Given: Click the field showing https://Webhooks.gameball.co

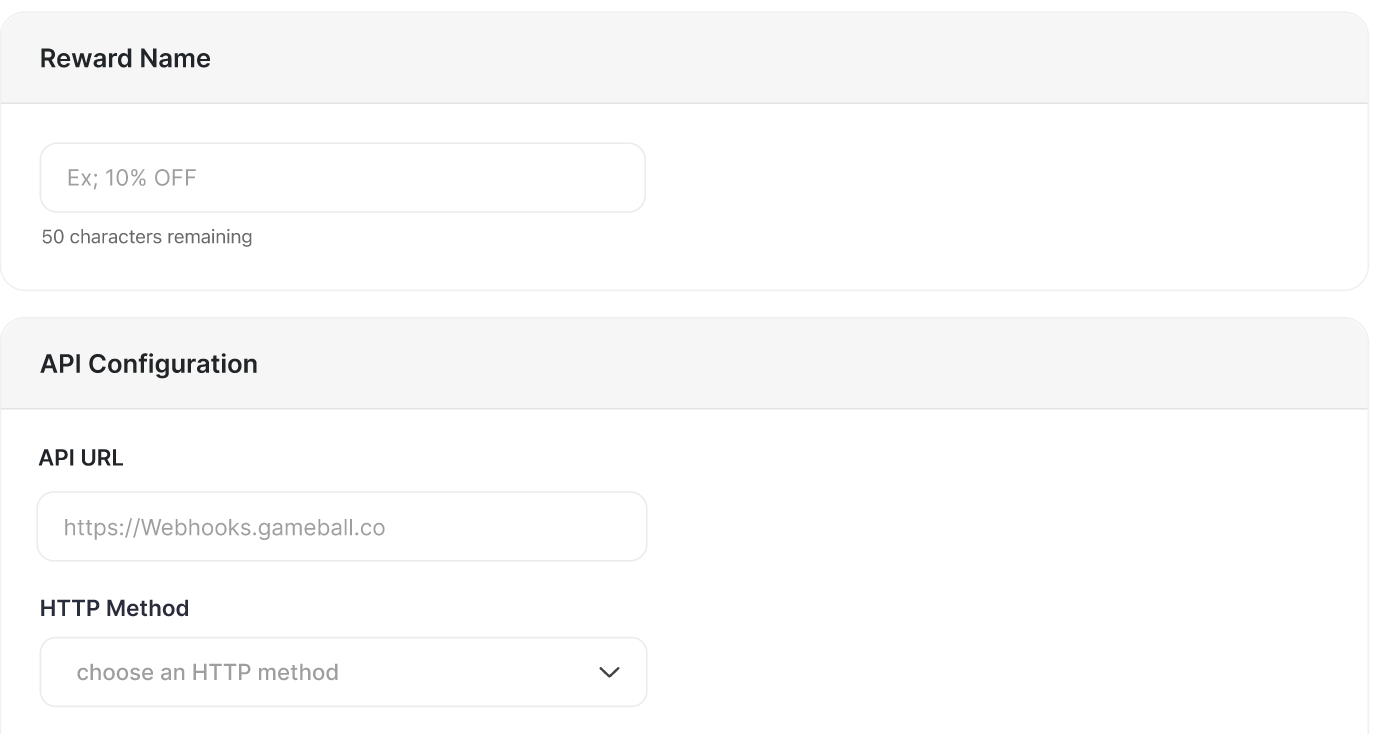Looking at the screenshot, I should pyautogui.click(x=342, y=526).
